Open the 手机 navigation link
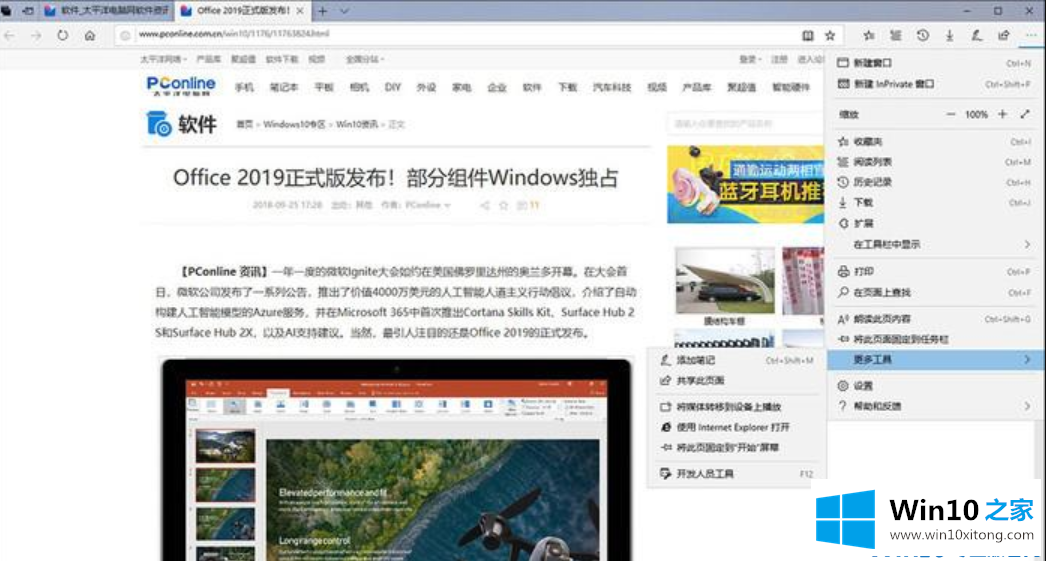Screen dimensions: 1046x561 [x=244, y=87]
